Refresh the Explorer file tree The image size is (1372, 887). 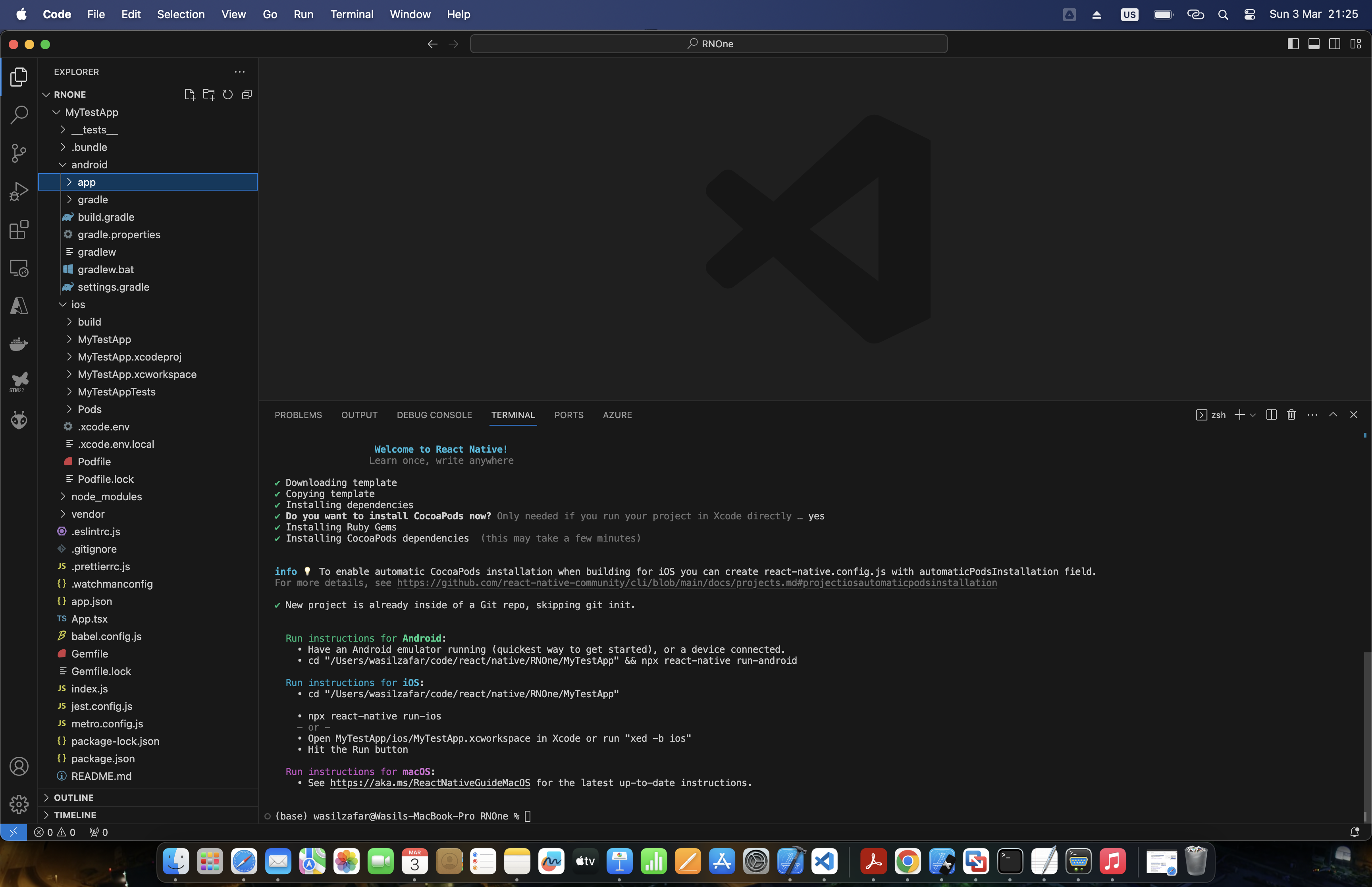click(227, 94)
